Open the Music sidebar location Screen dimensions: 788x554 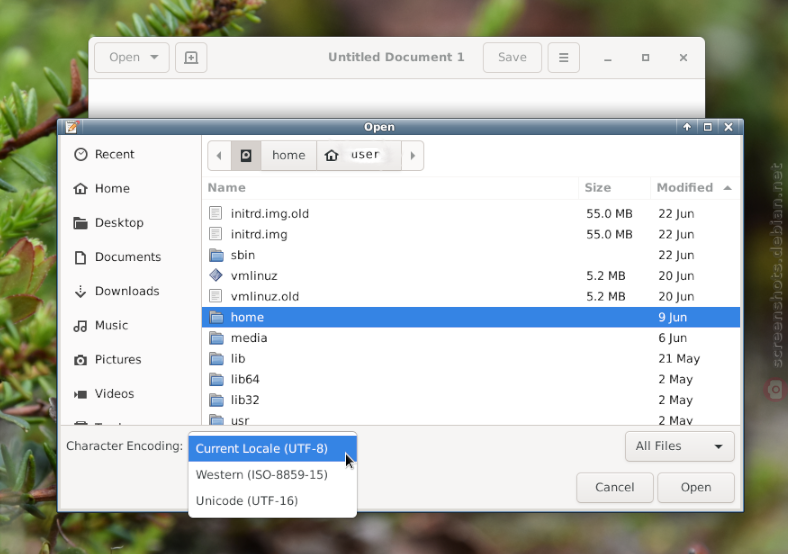click(130, 325)
